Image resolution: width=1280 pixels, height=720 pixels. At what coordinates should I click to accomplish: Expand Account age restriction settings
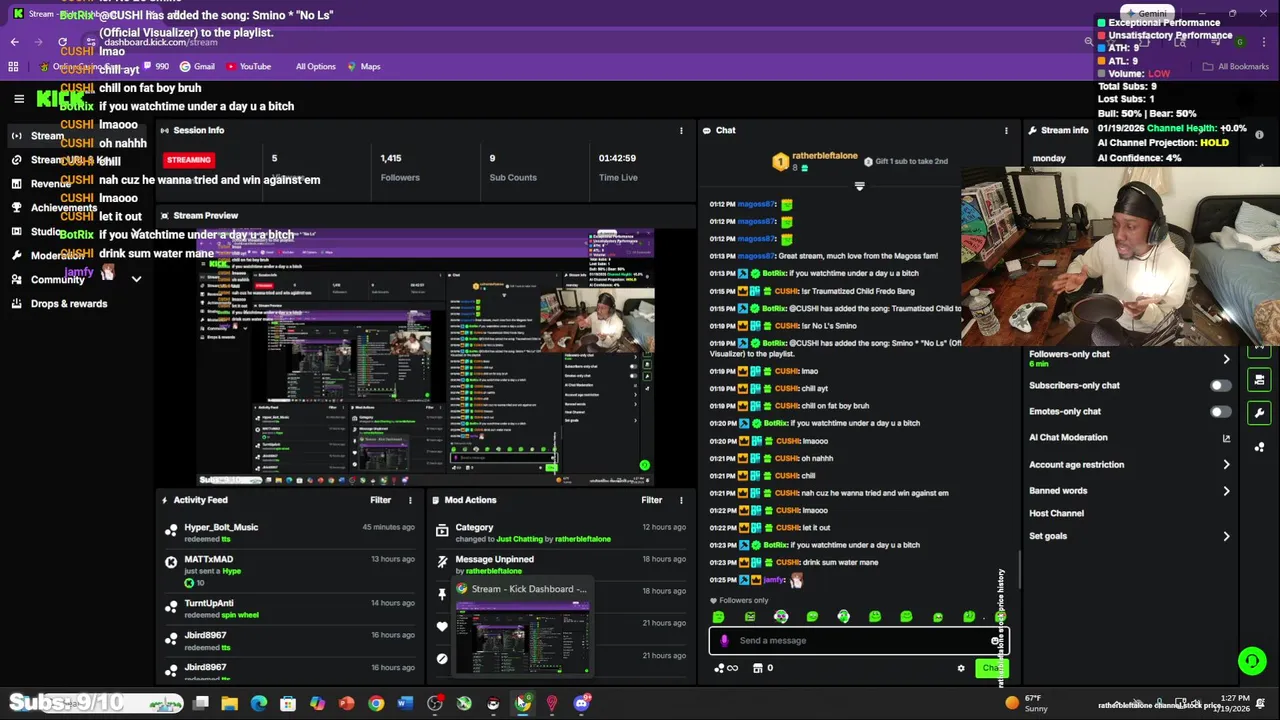point(1226,465)
